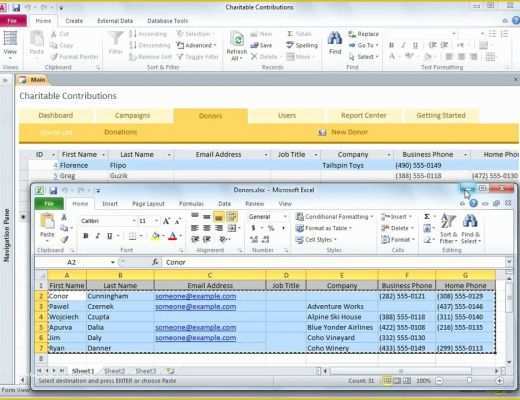
Task: Expand the Access Navigation Pane
Action: point(5,80)
